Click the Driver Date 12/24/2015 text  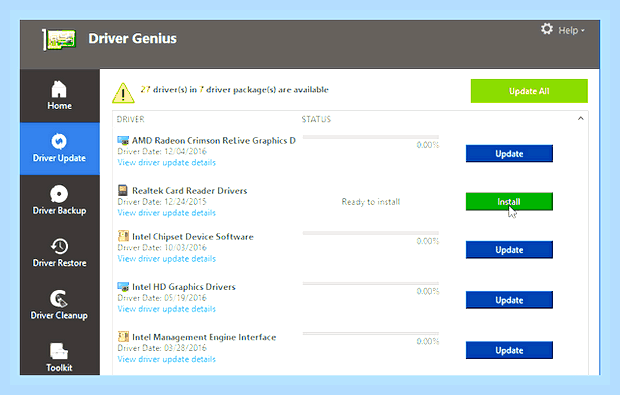point(162,202)
